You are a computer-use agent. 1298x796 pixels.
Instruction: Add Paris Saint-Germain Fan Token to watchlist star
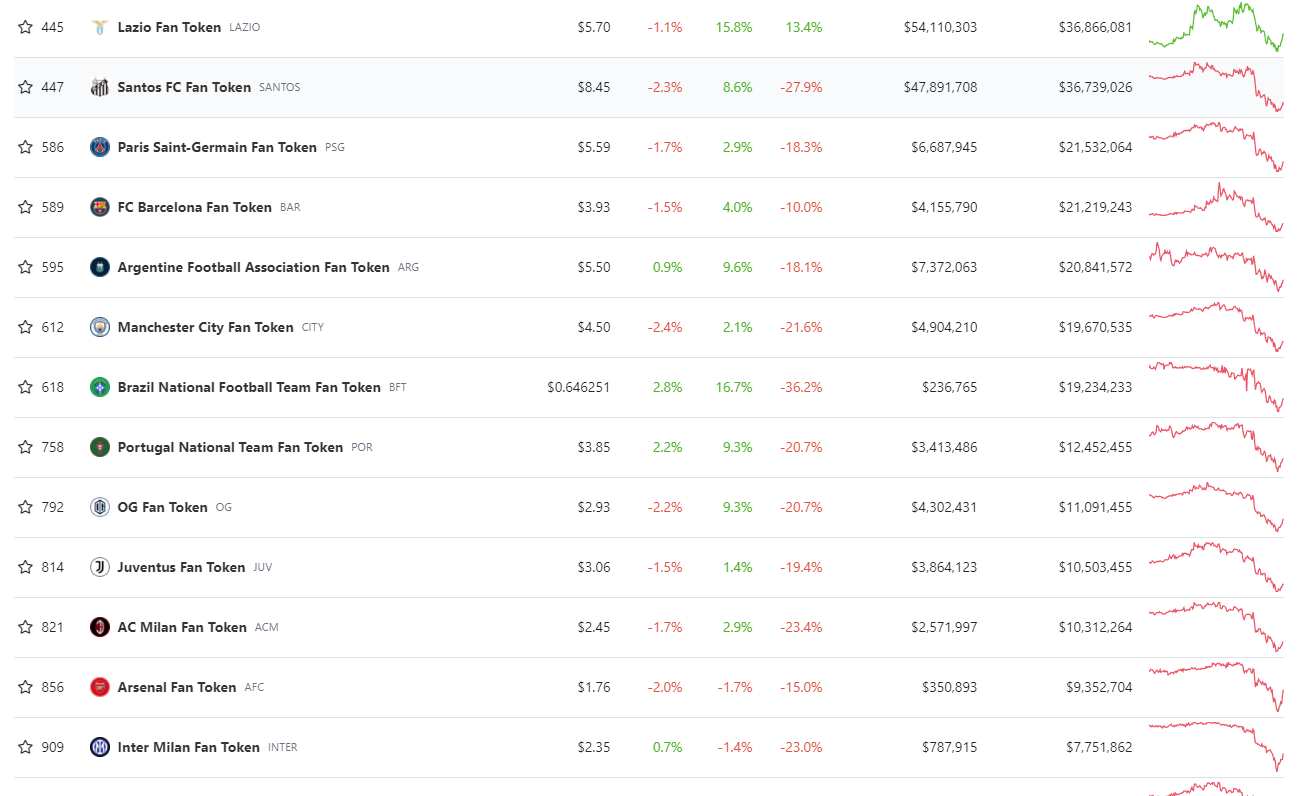pos(25,147)
